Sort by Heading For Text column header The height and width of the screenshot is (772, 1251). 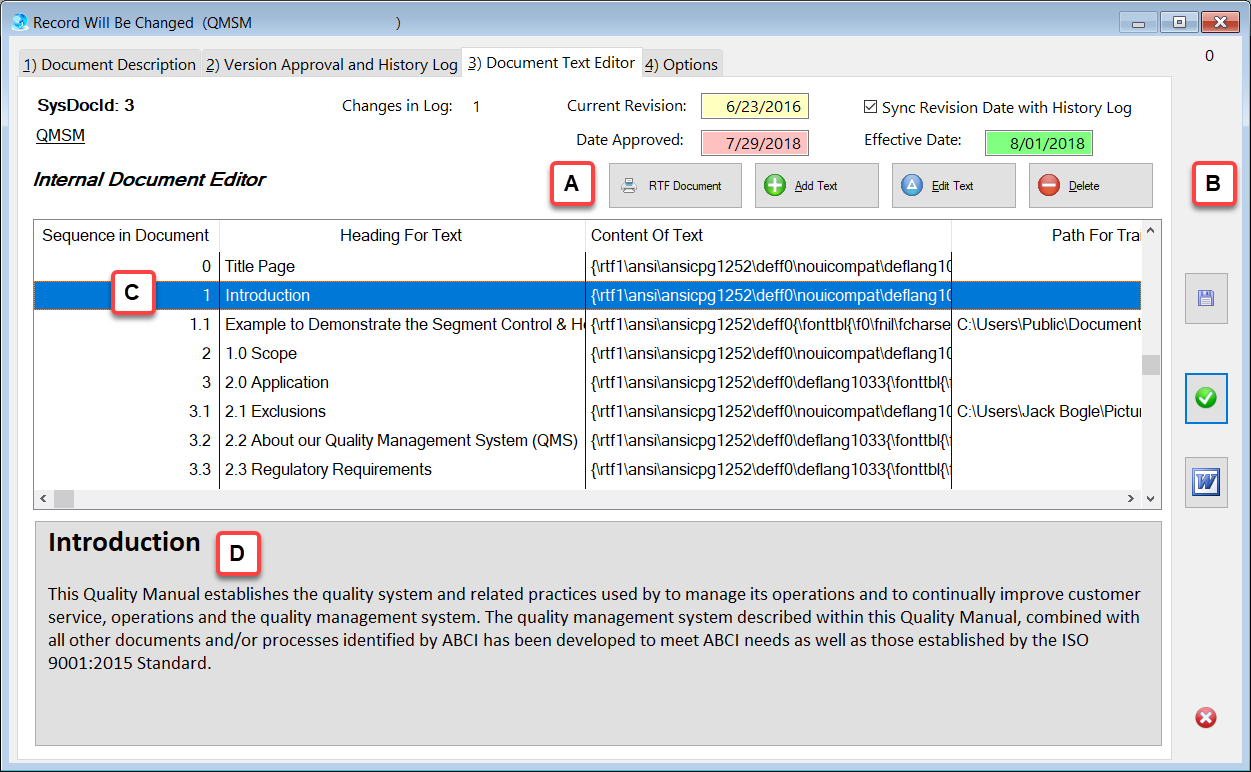pos(401,236)
